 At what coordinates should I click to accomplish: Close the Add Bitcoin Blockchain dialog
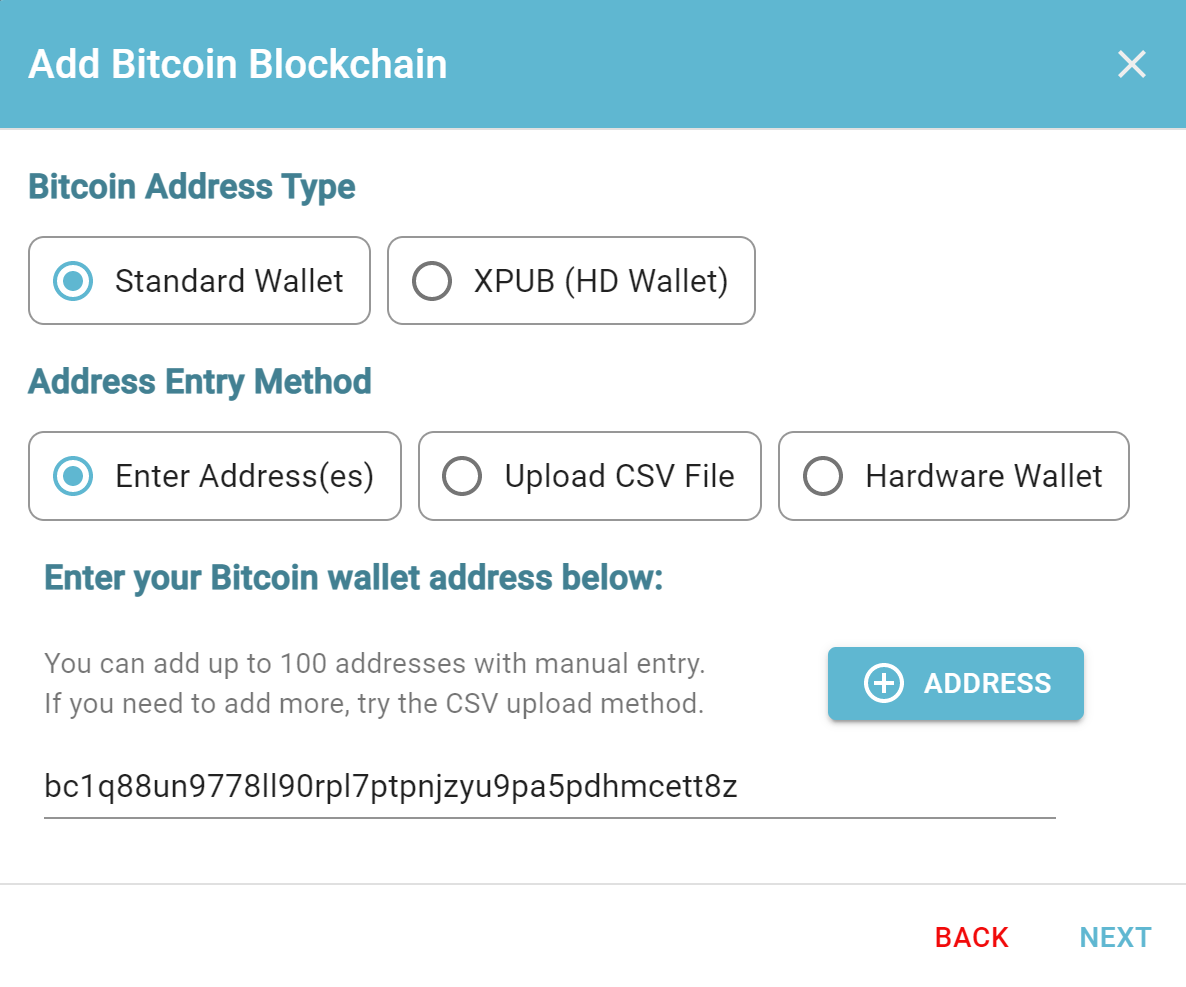[1131, 65]
